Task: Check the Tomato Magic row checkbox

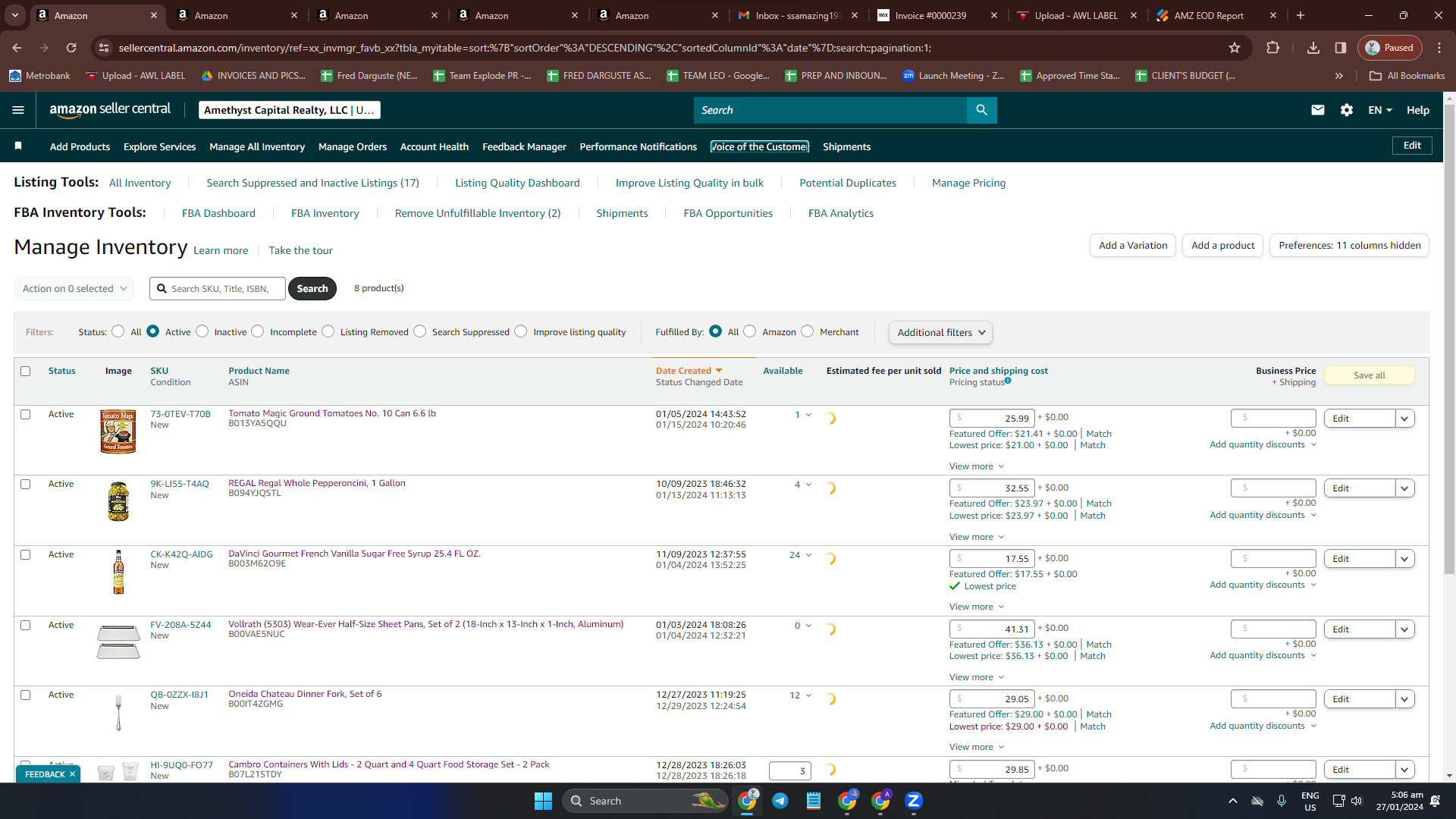Action: click(x=26, y=414)
